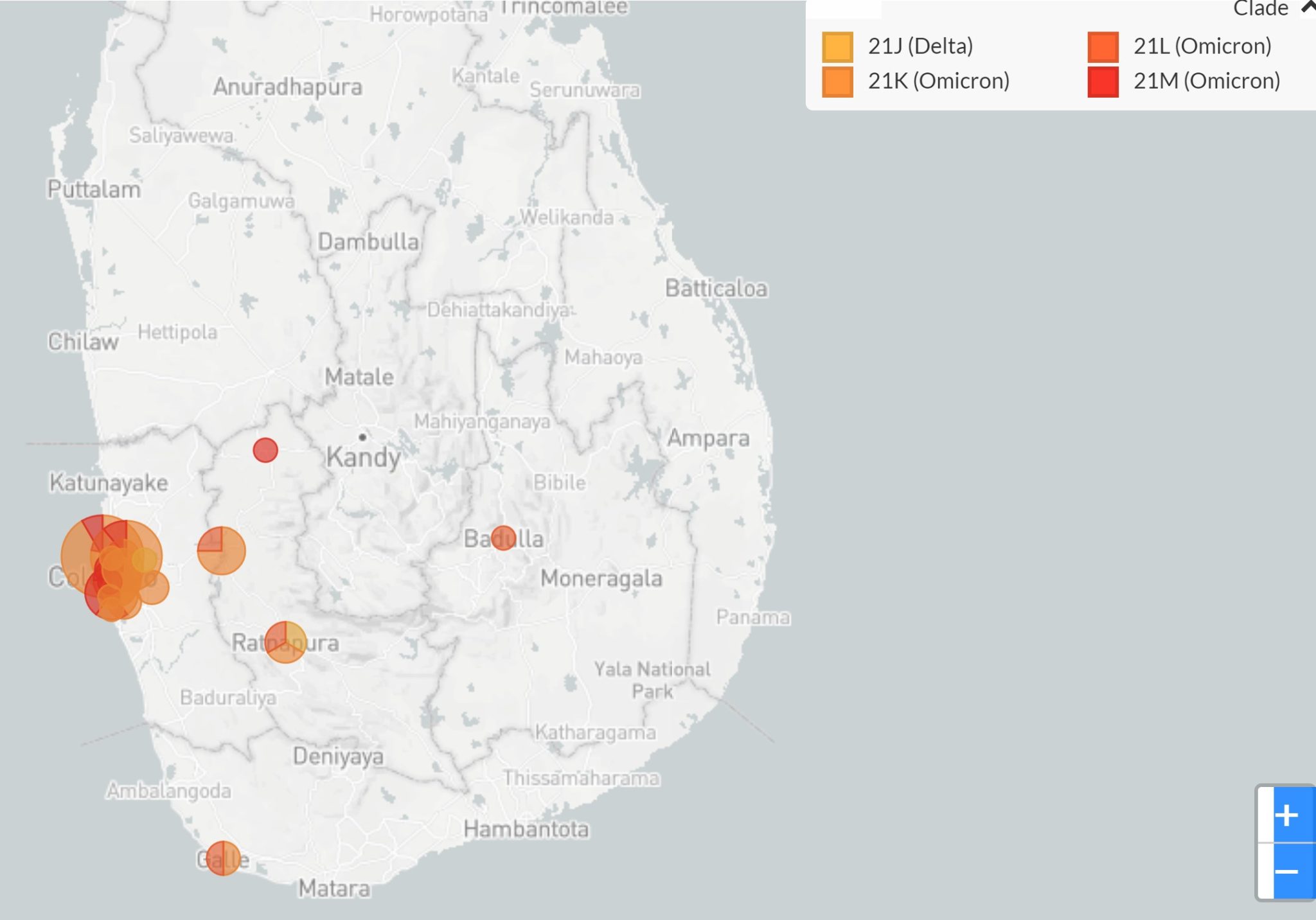Click the 21J (Delta) color swatch
The image size is (1316, 920).
(837, 47)
